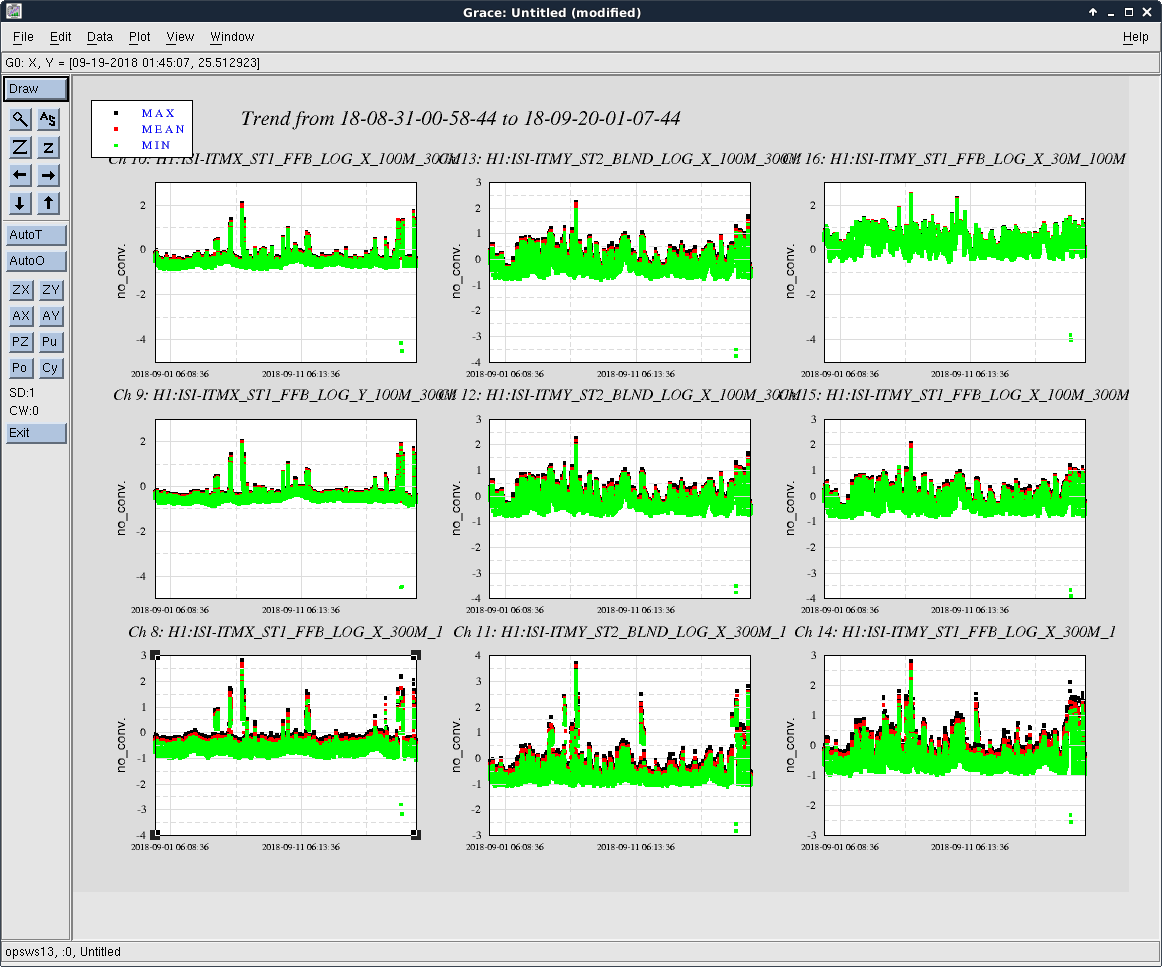Screen dimensions: 1162x967
Task: Click the Pu push button
Action: point(50,342)
